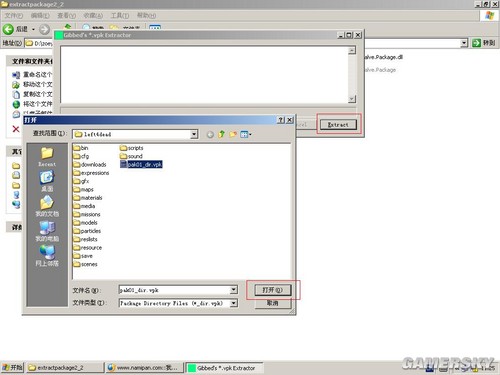Image resolution: width=500 pixels, height=375 pixels.
Task: Click the Open button in dialog
Action: (273, 290)
